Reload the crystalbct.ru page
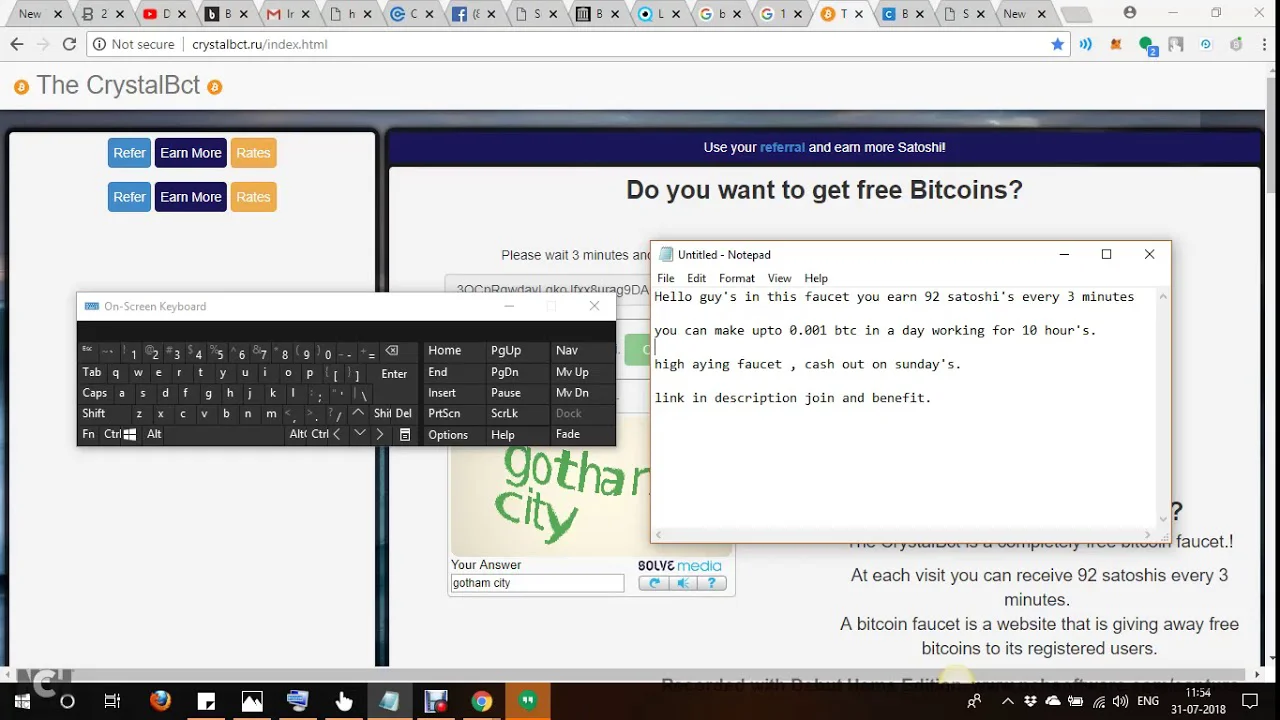The height and width of the screenshot is (720, 1280). point(69,44)
